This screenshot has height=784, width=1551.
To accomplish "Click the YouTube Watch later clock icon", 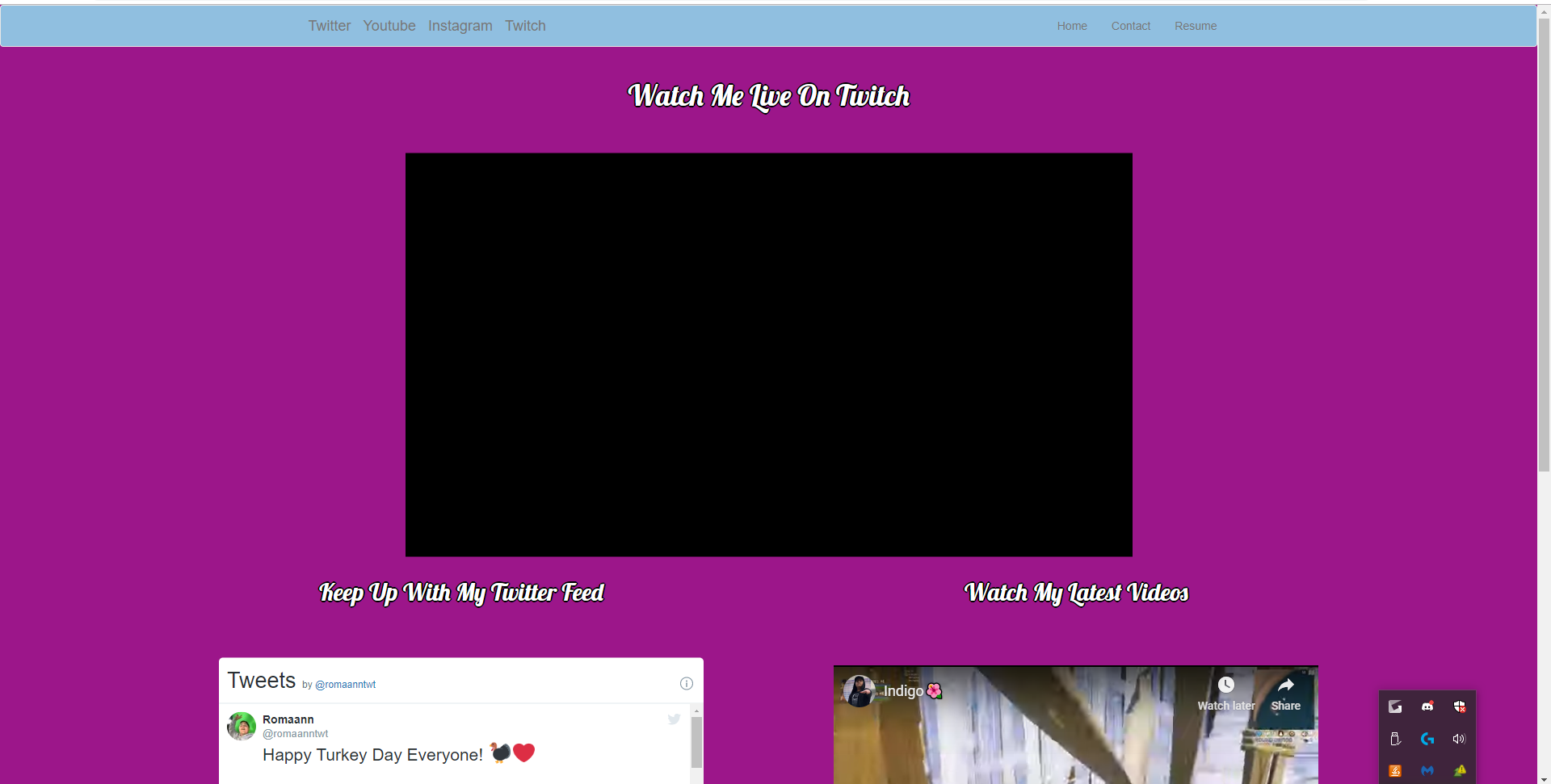I will (1226, 685).
